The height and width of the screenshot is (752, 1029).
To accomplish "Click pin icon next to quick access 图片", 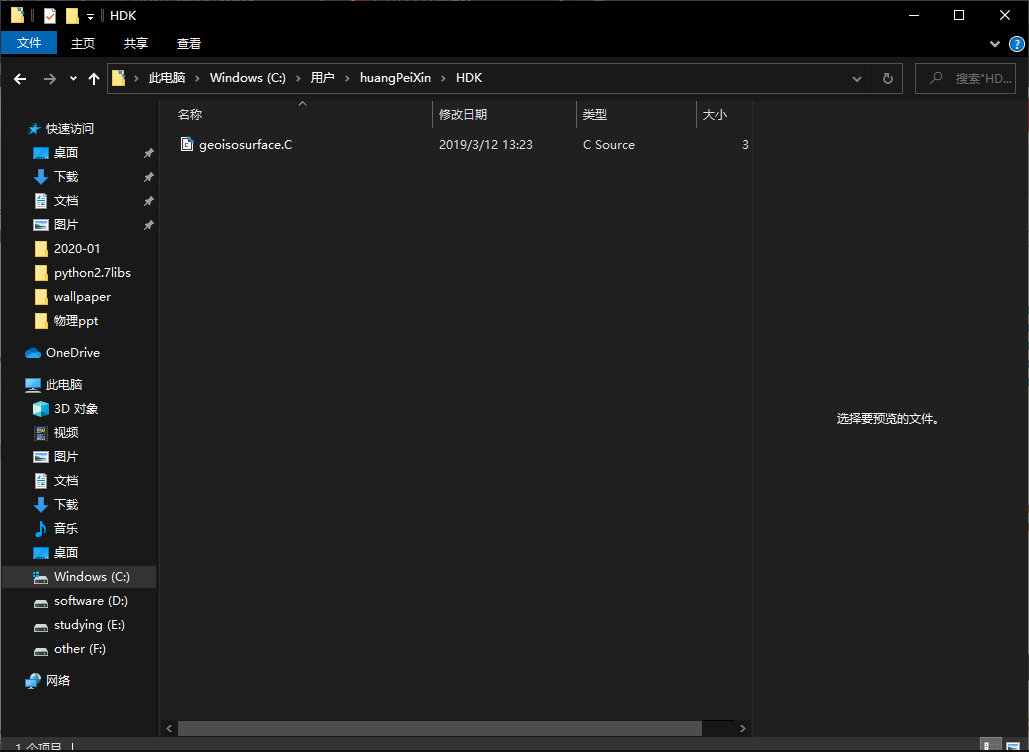I will tap(149, 225).
